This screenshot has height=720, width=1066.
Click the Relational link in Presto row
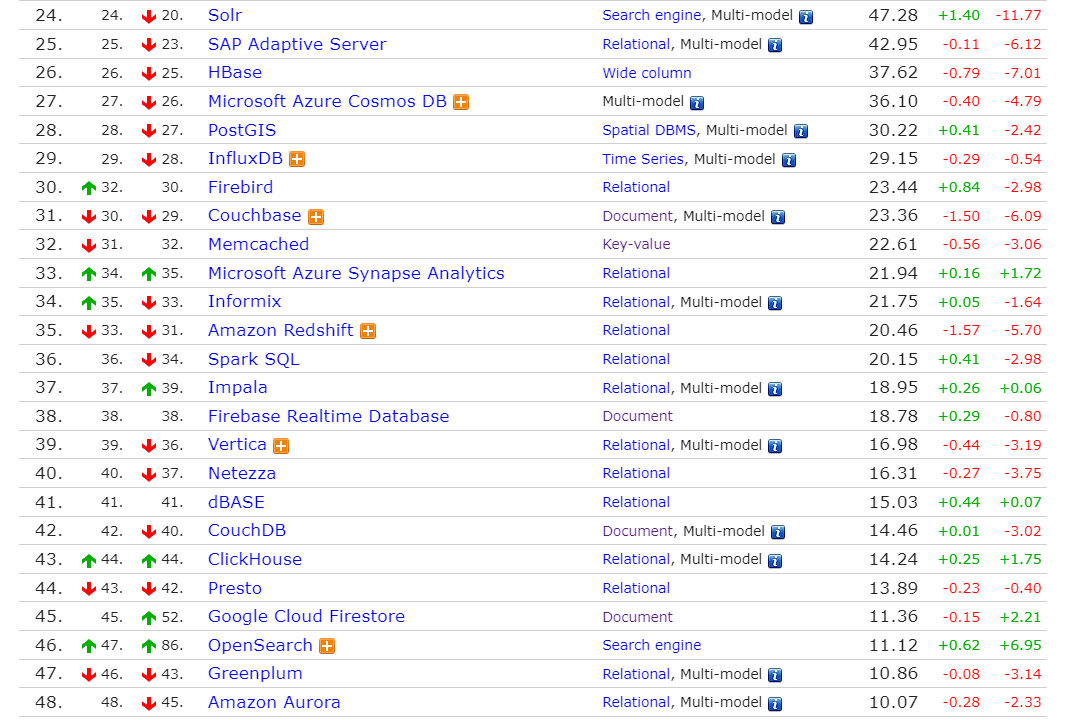tap(636, 588)
